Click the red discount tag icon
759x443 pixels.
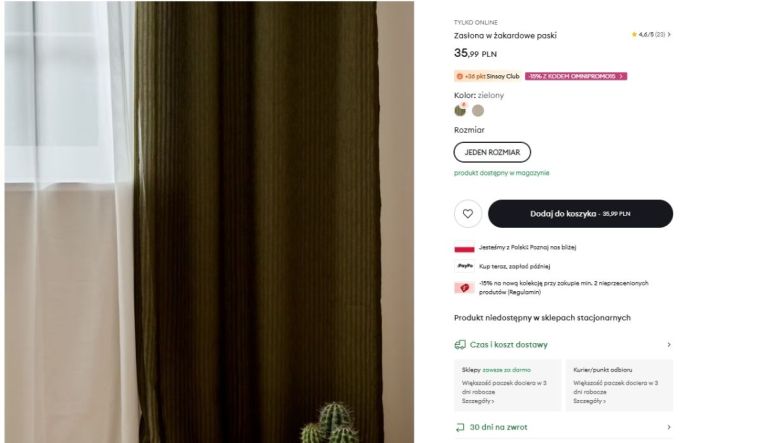point(464,288)
